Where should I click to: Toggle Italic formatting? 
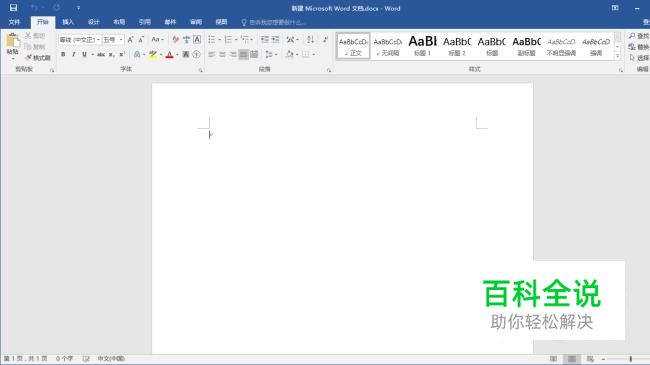tap(73, 54)
